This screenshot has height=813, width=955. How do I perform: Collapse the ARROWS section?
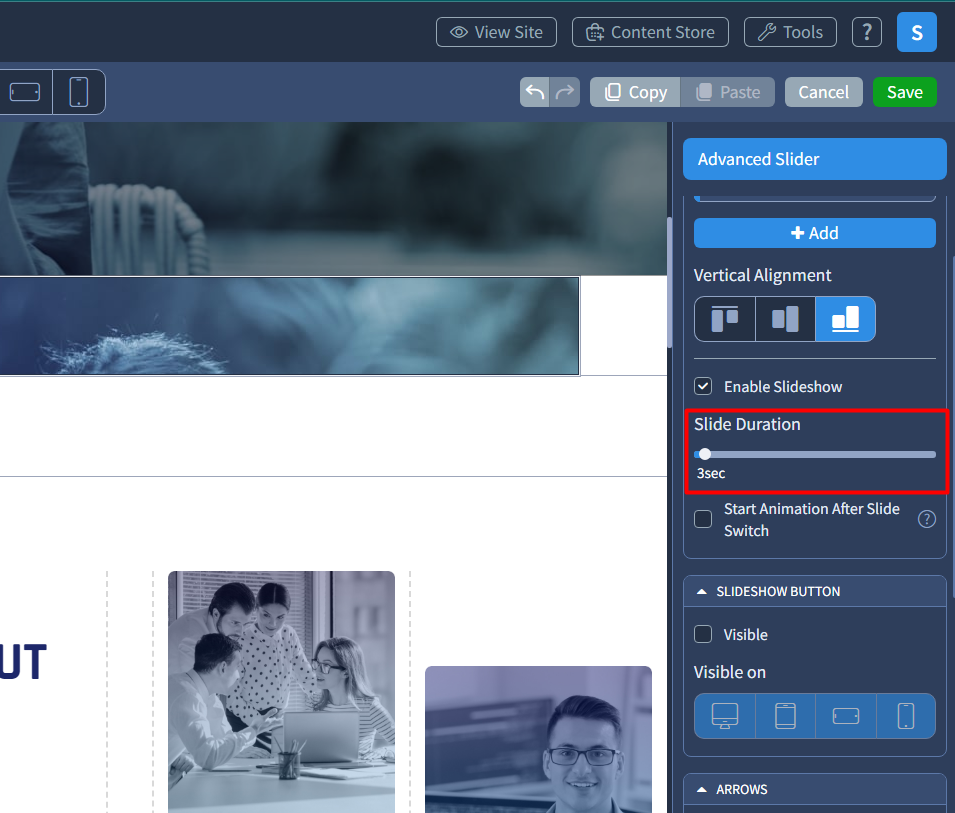814,789
